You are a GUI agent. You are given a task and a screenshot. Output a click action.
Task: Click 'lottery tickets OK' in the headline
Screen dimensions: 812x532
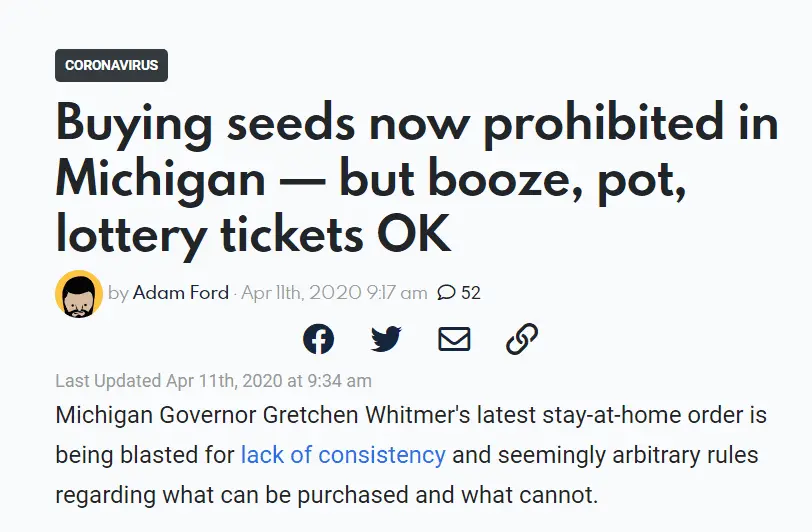[x=253, y=234]
